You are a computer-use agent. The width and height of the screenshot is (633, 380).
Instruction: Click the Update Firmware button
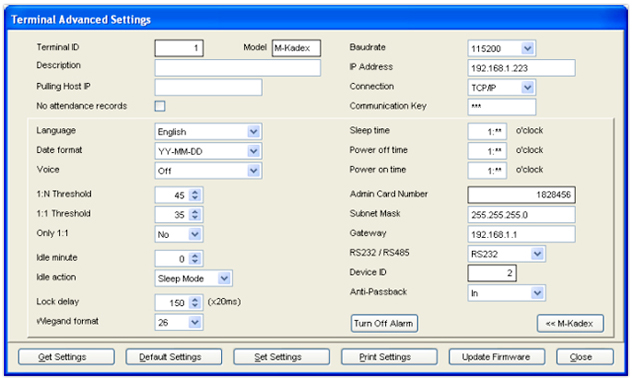[497, 357]
